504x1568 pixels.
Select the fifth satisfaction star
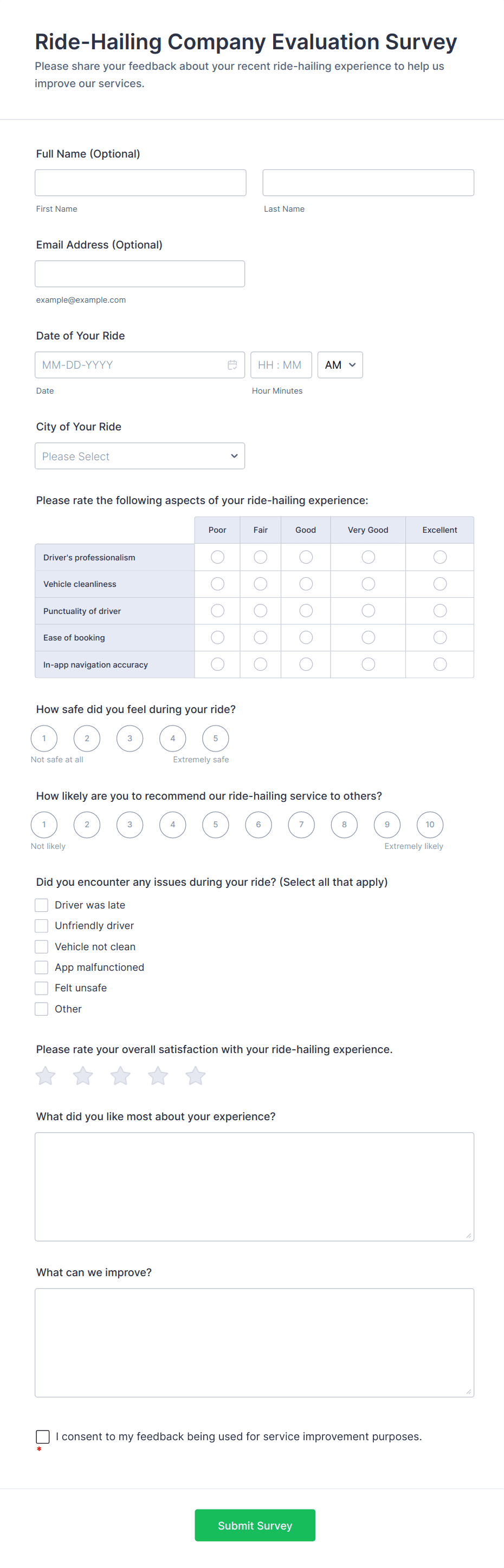(196, 1076)
